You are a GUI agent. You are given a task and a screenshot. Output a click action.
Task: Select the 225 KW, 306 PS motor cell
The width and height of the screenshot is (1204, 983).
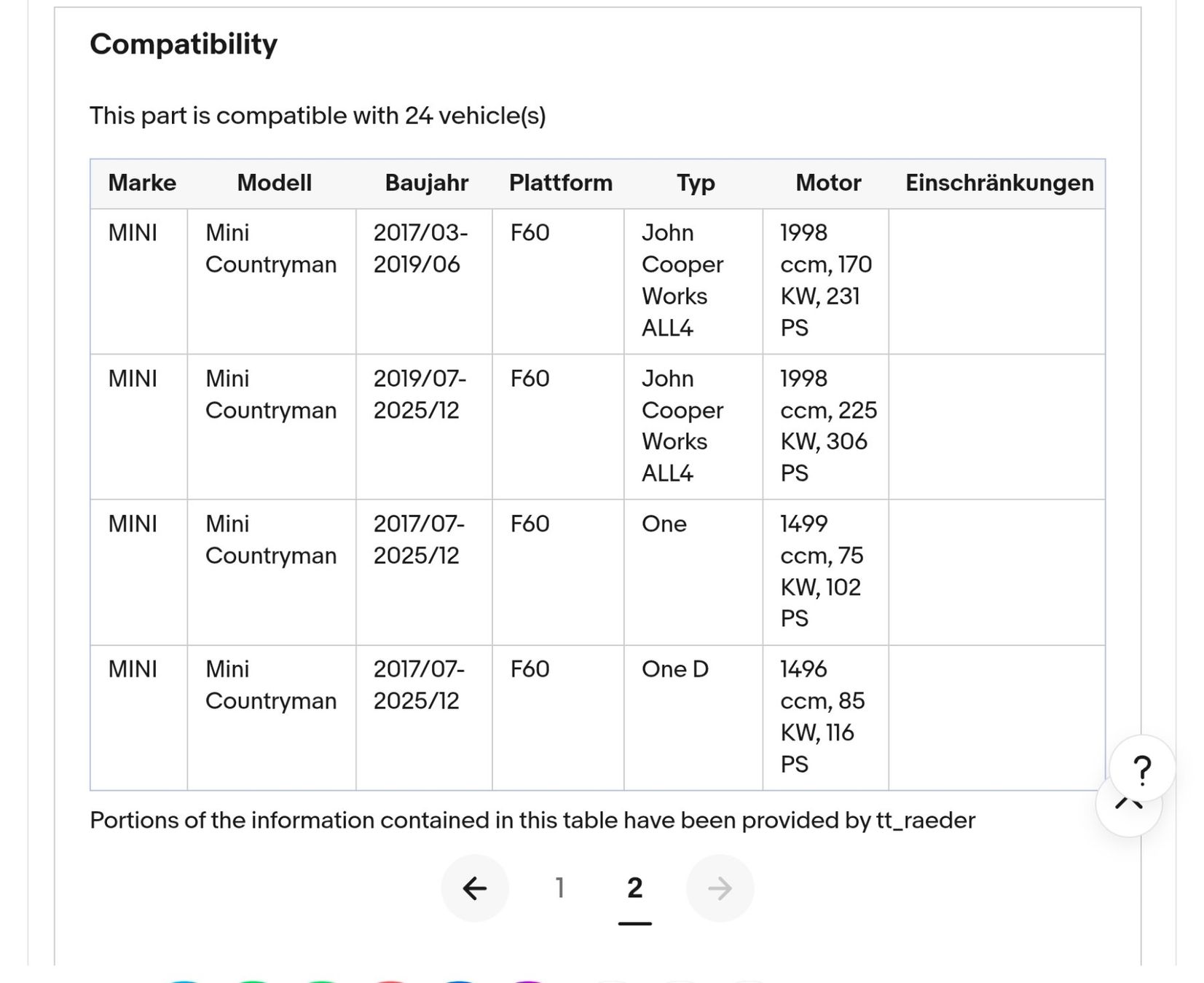click(x=828, y=426)
